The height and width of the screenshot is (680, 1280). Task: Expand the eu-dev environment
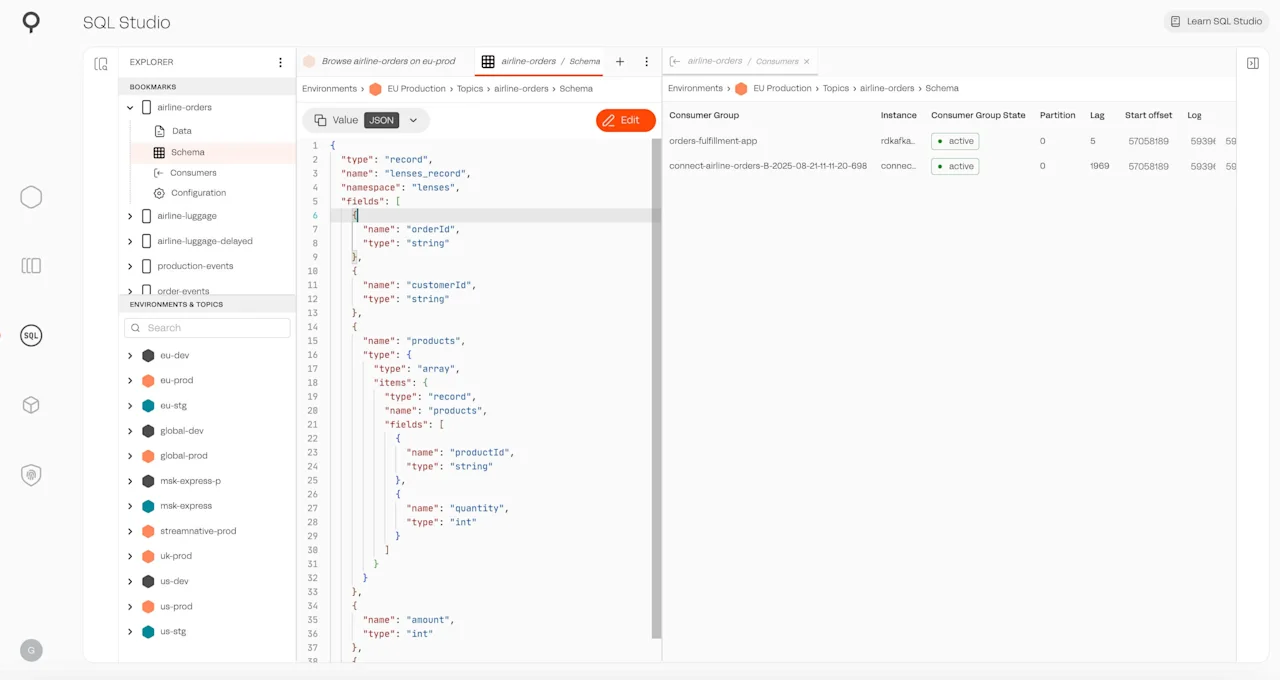pyautogui.click(x=129, y=355)
